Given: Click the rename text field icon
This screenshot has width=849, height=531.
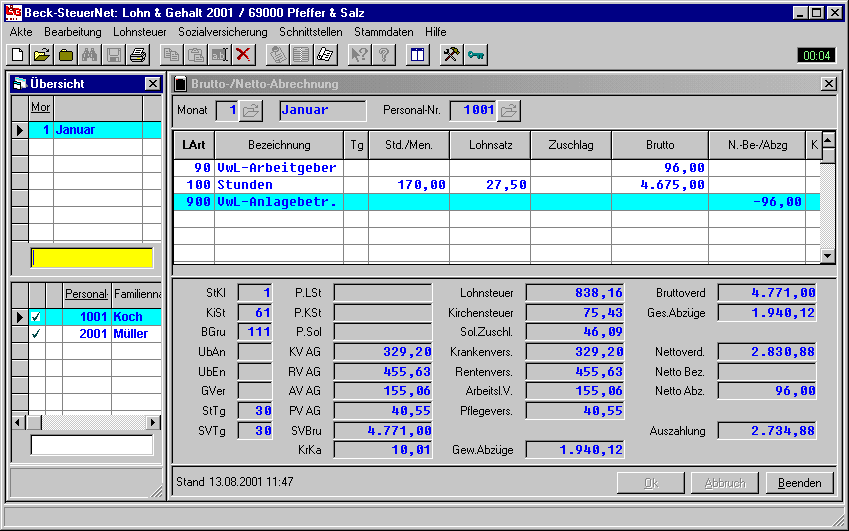Looking at the screenshot, I should point(219,55).
